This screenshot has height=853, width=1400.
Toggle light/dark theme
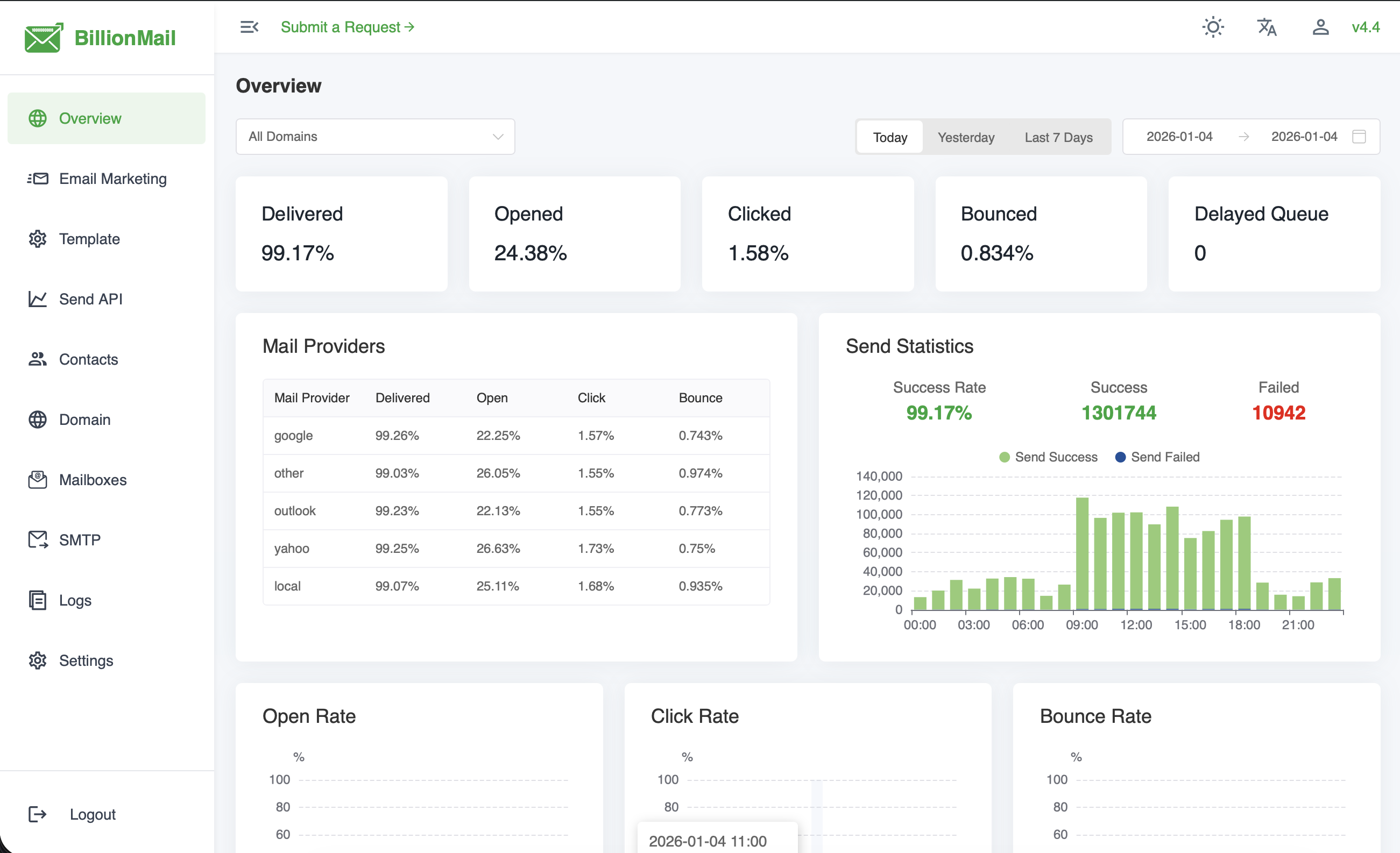[1213, 27]
